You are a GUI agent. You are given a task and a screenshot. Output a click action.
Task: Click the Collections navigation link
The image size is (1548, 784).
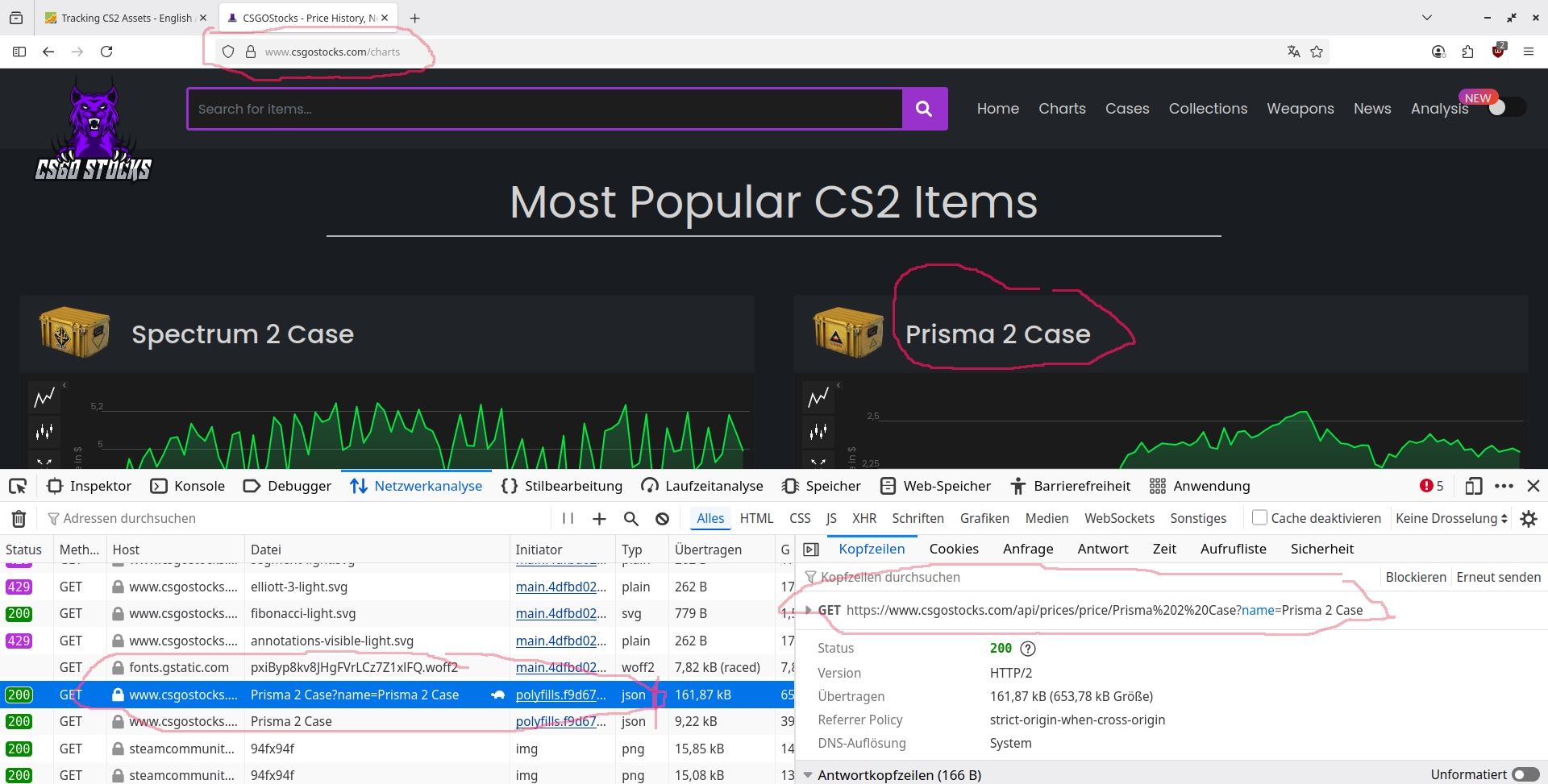pos(1208,109)
